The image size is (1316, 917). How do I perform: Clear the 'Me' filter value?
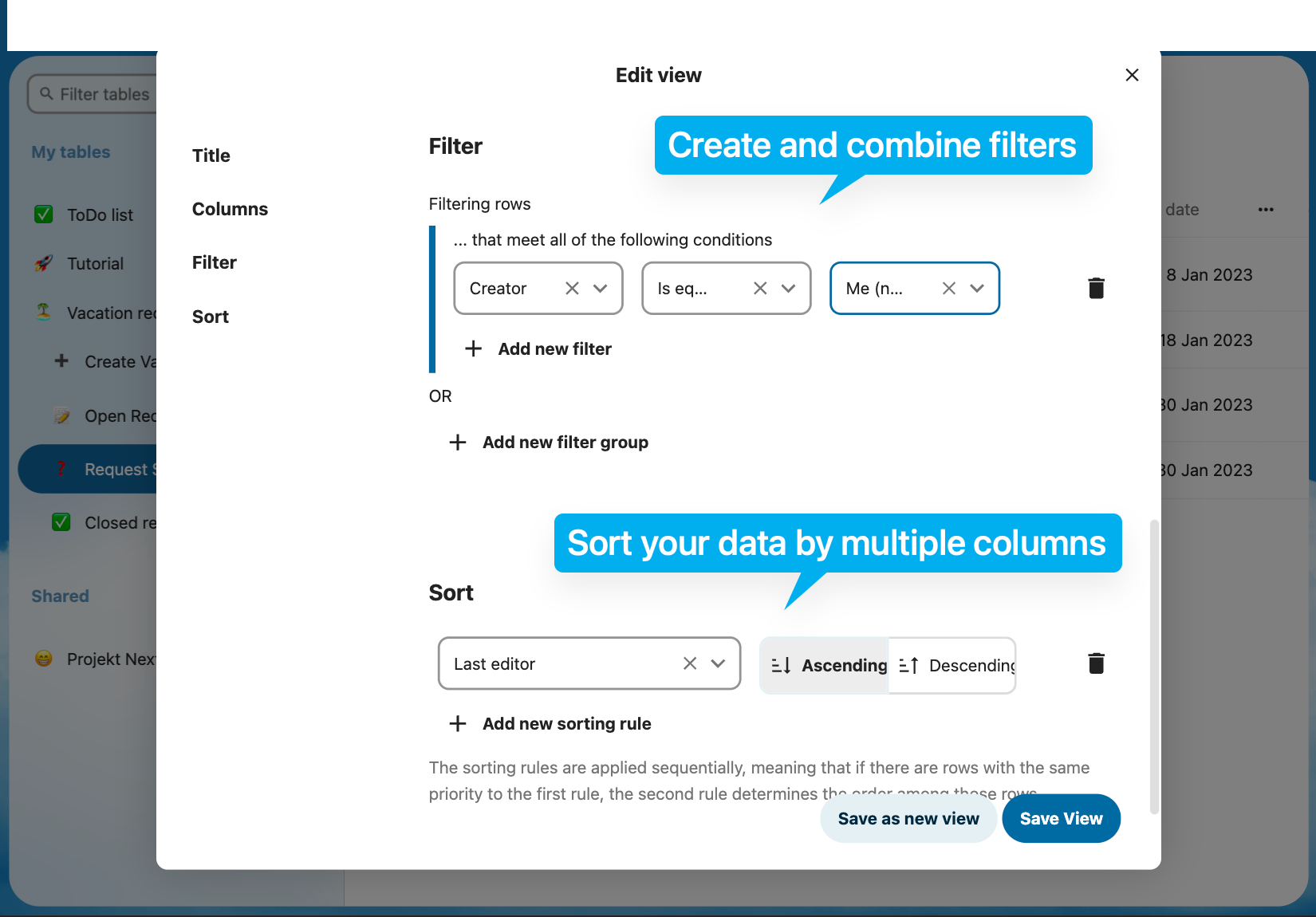tap(948, 289)
